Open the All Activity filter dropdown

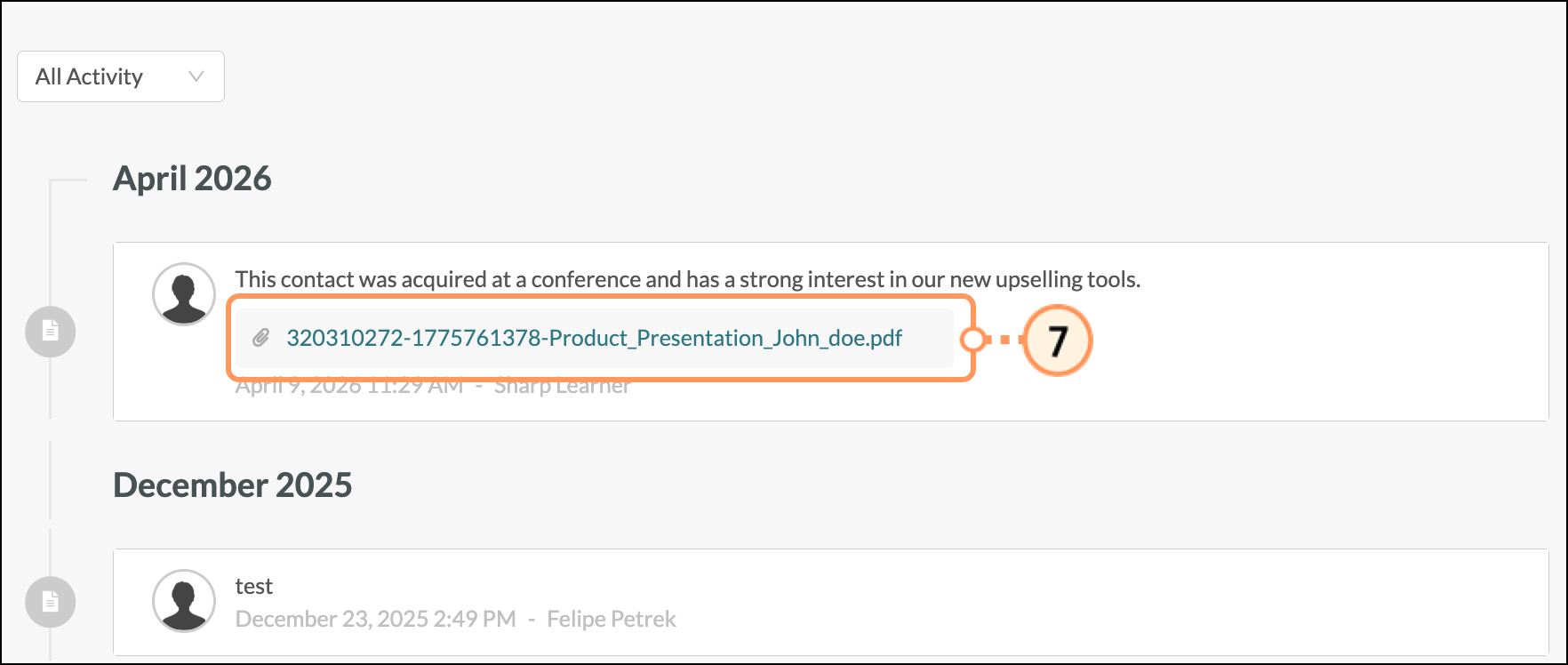click(120, 76)
